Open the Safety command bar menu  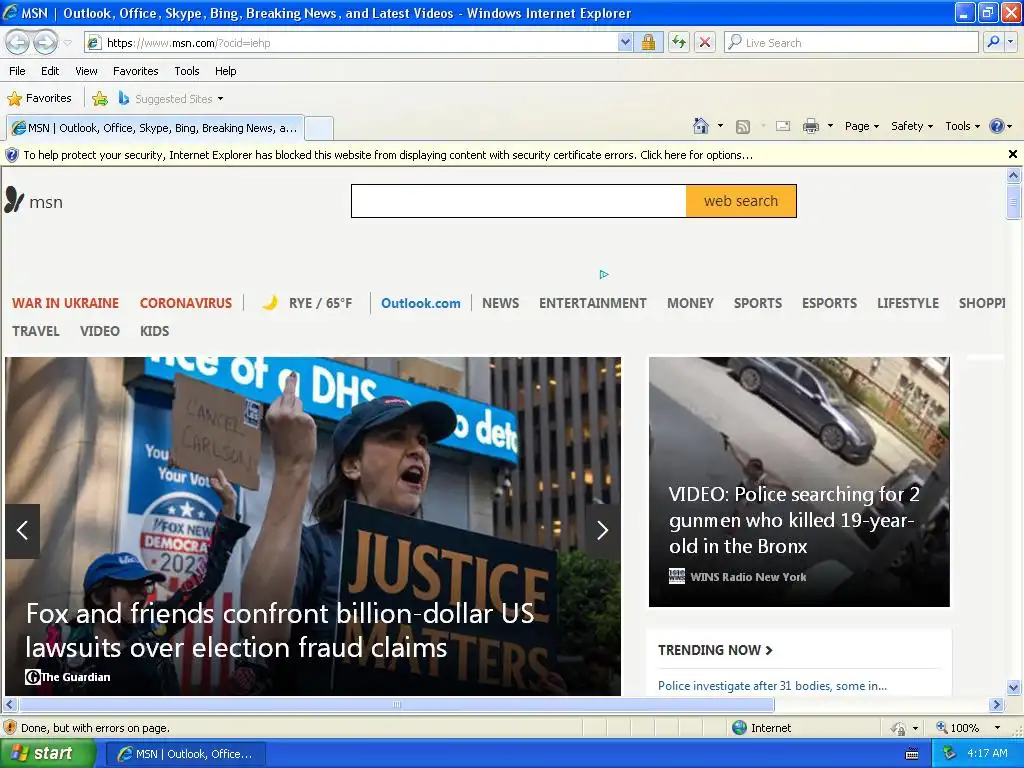[x=912, y=126]
